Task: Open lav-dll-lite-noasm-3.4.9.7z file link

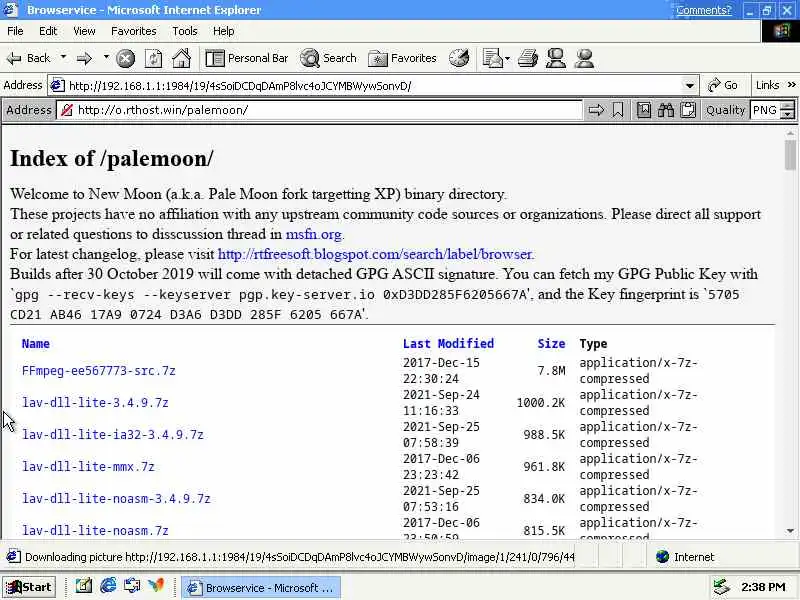Action: coord(116,498)
